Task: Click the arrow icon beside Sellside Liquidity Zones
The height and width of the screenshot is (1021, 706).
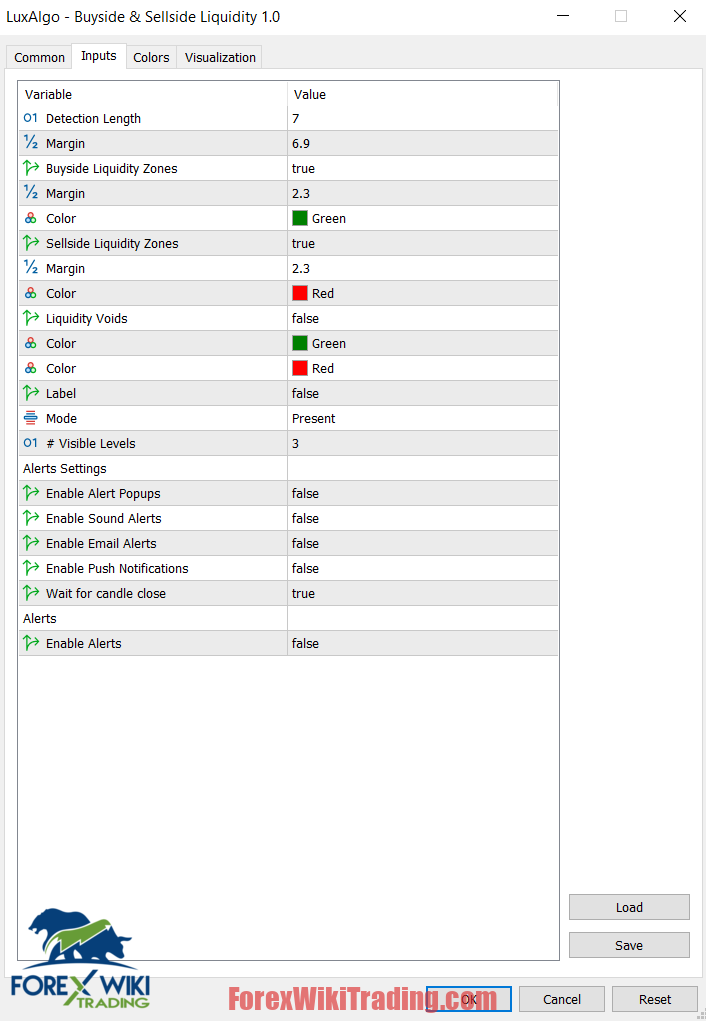Action: tap(31, 243)
